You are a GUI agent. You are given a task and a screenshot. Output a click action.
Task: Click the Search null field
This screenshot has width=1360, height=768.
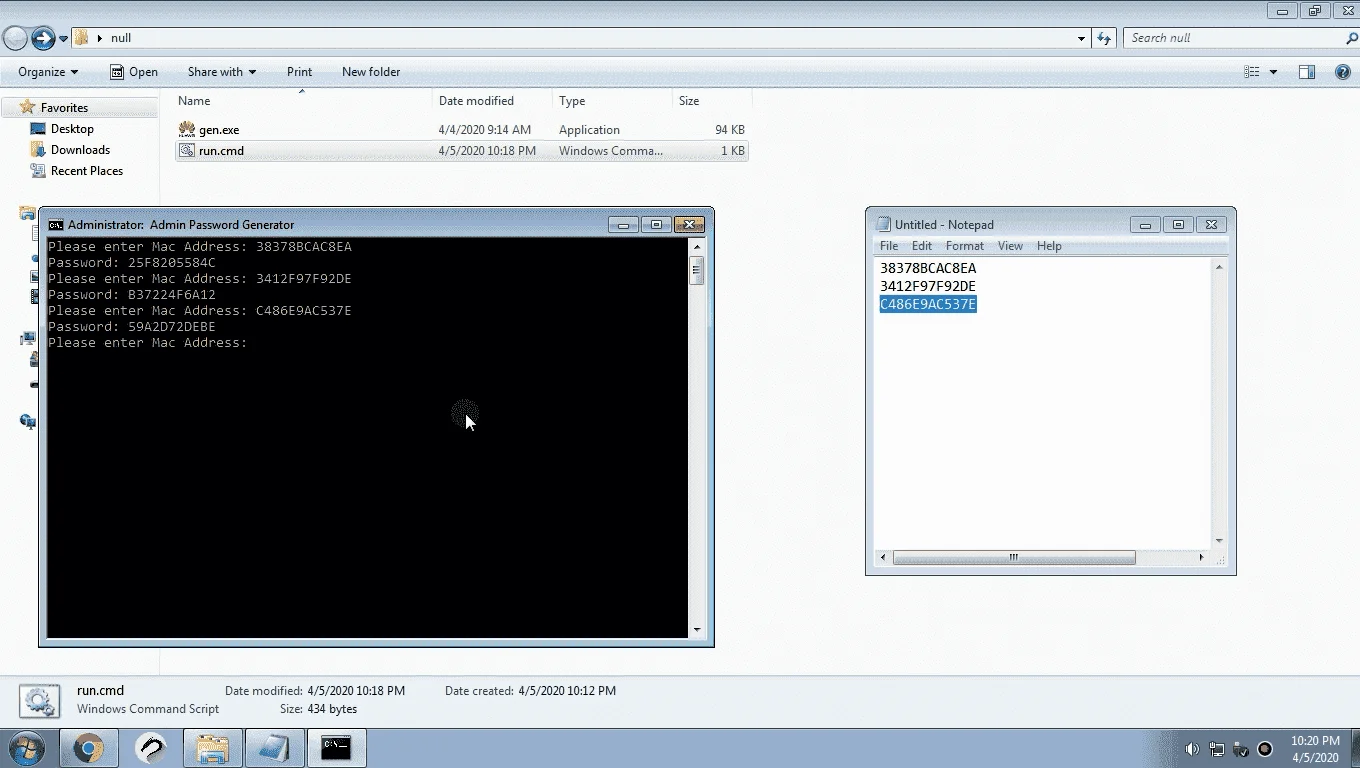(1235, 38)
